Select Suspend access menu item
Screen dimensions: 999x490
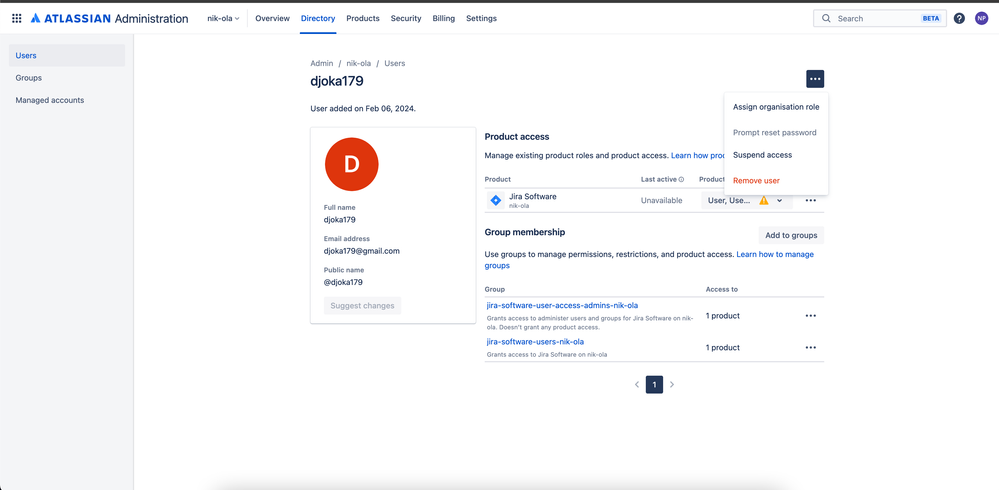pyautogui.click(x=776, y=155)
